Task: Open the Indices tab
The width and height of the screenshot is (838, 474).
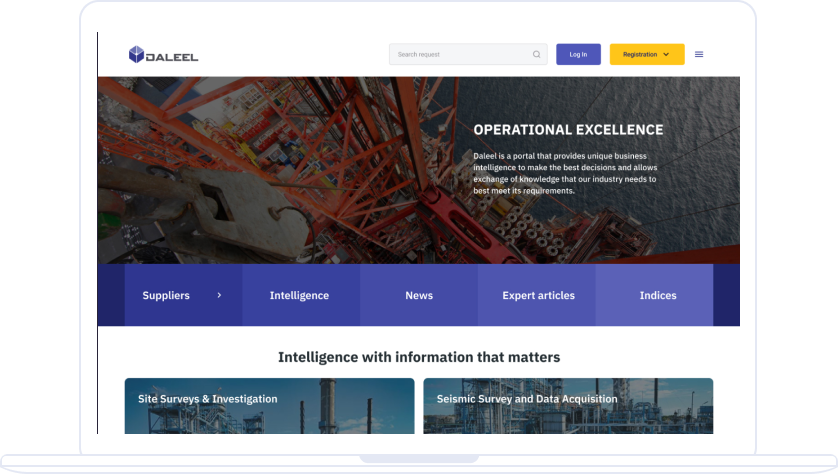Action: pos(655,296)
